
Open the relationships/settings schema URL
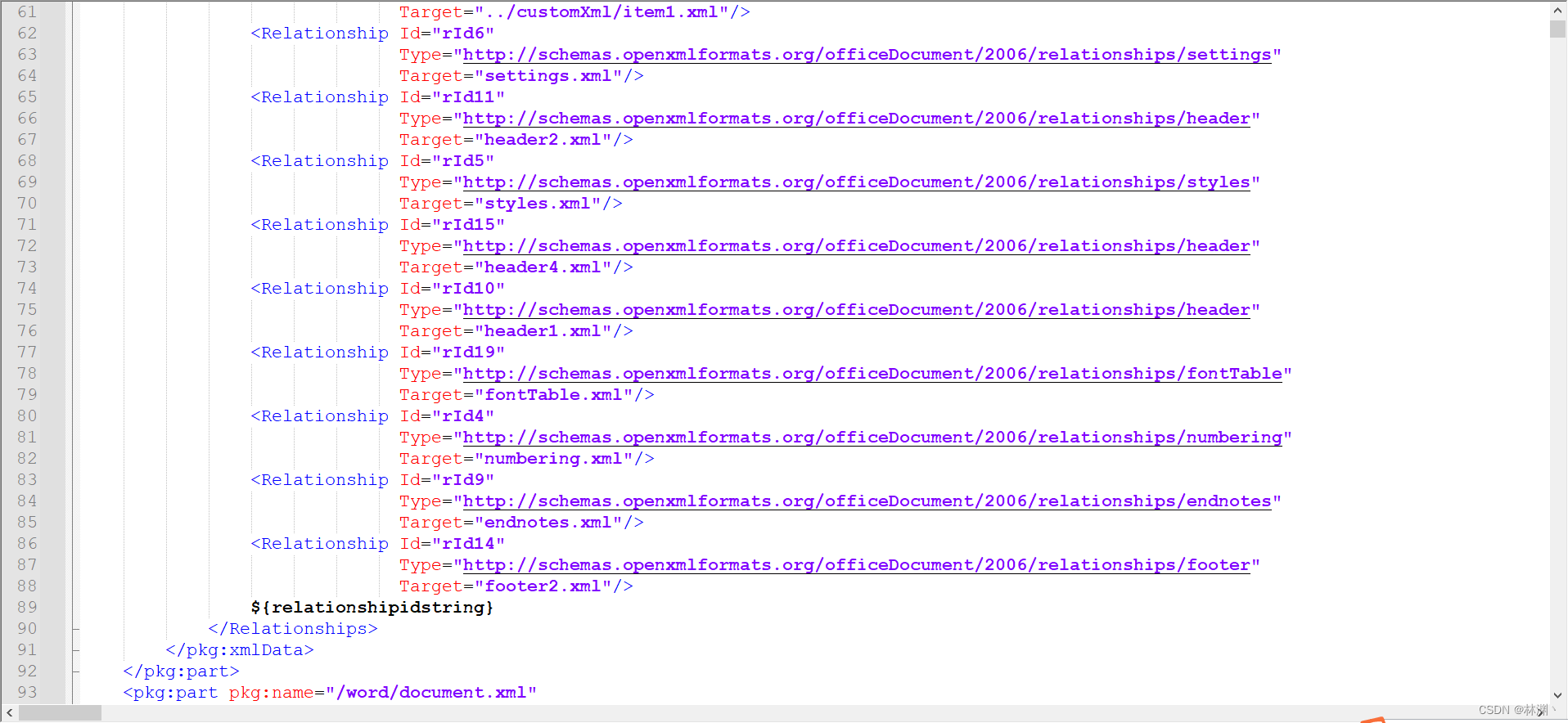pyautogui.click(x=867, y=55)
